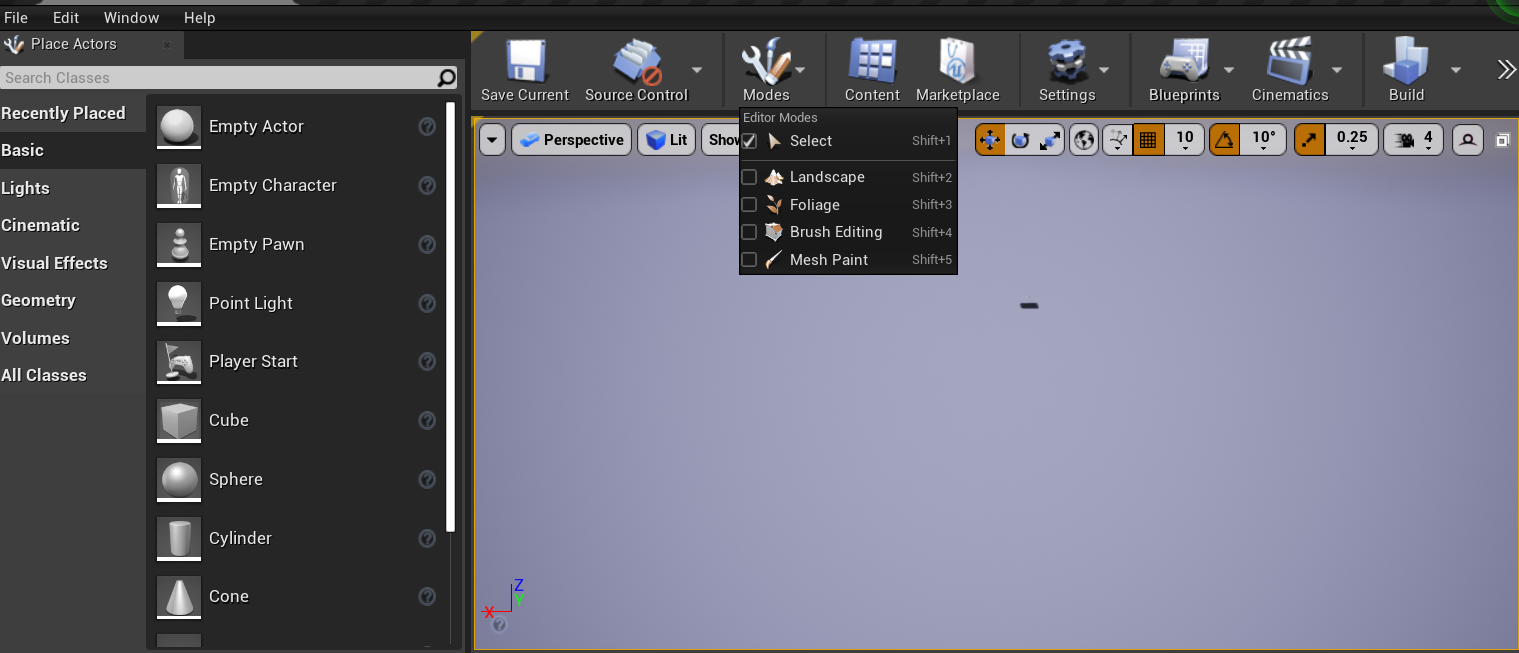1519x653 pixels.
Task: Enable the Foliage mode checkbox
Action: (x=749, y=204)
